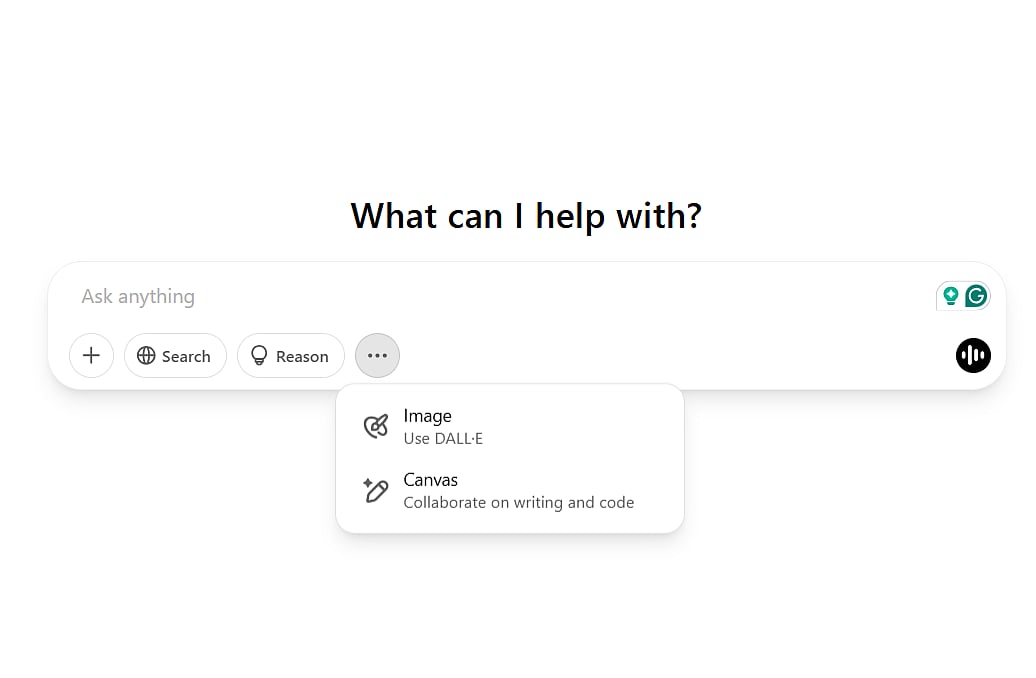Click the Search button
This screenshot has width=1036, height=678.
175,356
